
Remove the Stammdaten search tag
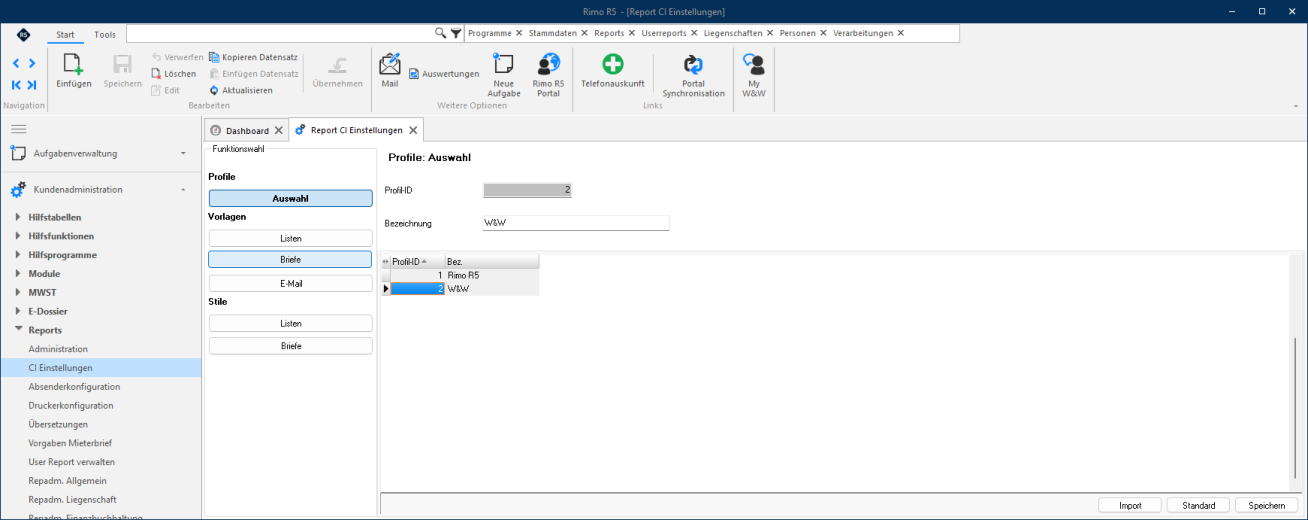[x=585, y=33]
